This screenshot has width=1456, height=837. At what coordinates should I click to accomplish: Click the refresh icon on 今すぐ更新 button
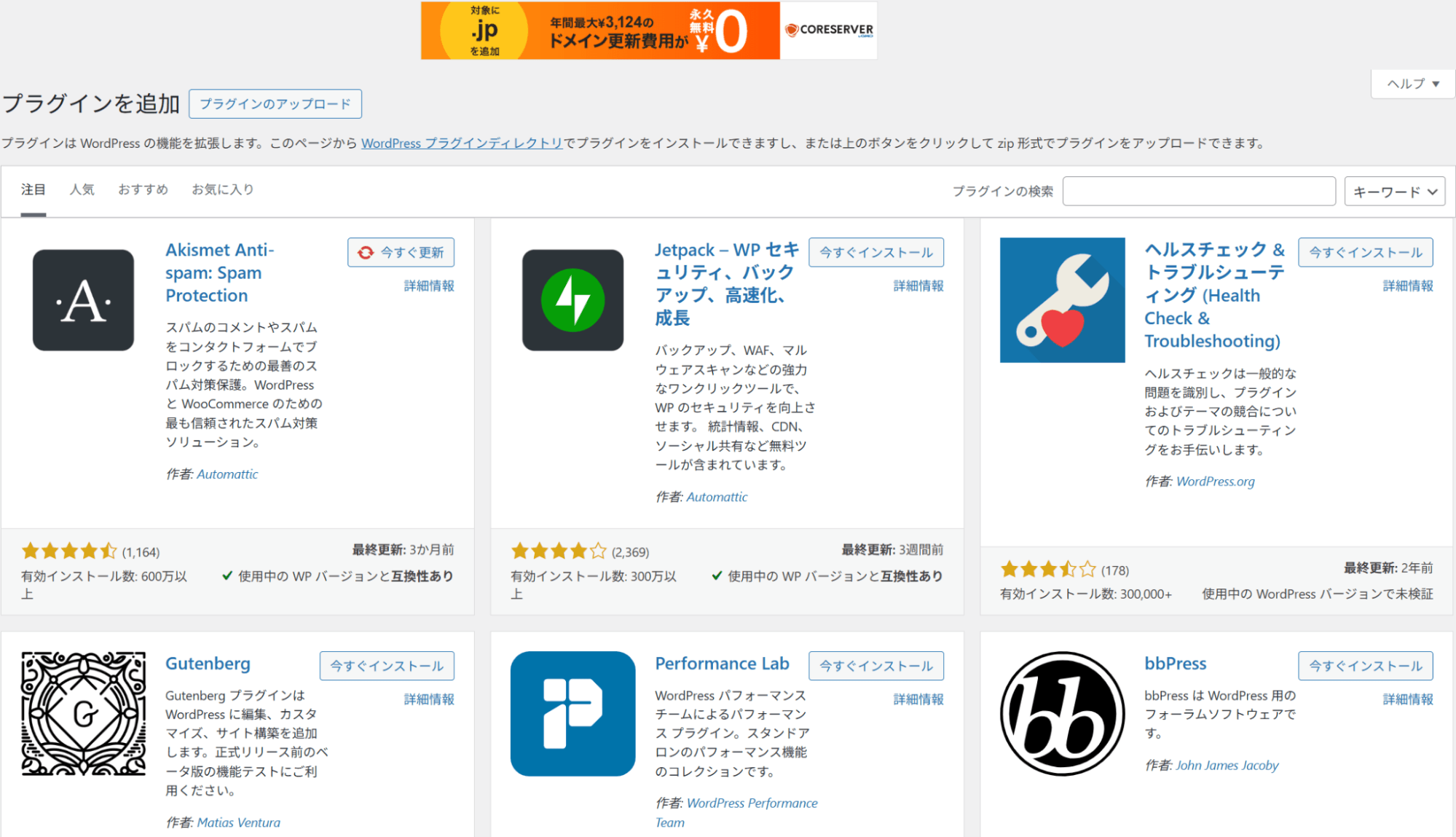(365, 252)
